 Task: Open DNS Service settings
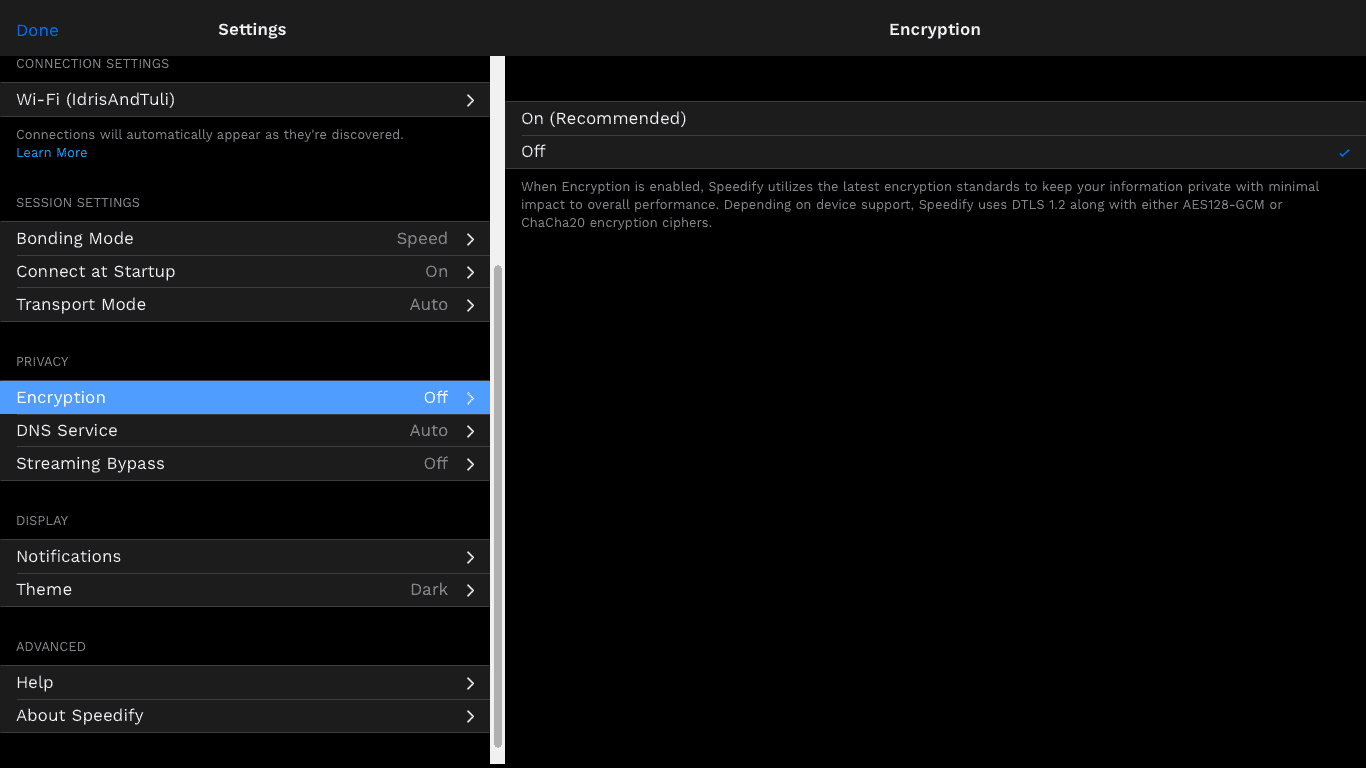pyautogui.click(x=245, y=431)
